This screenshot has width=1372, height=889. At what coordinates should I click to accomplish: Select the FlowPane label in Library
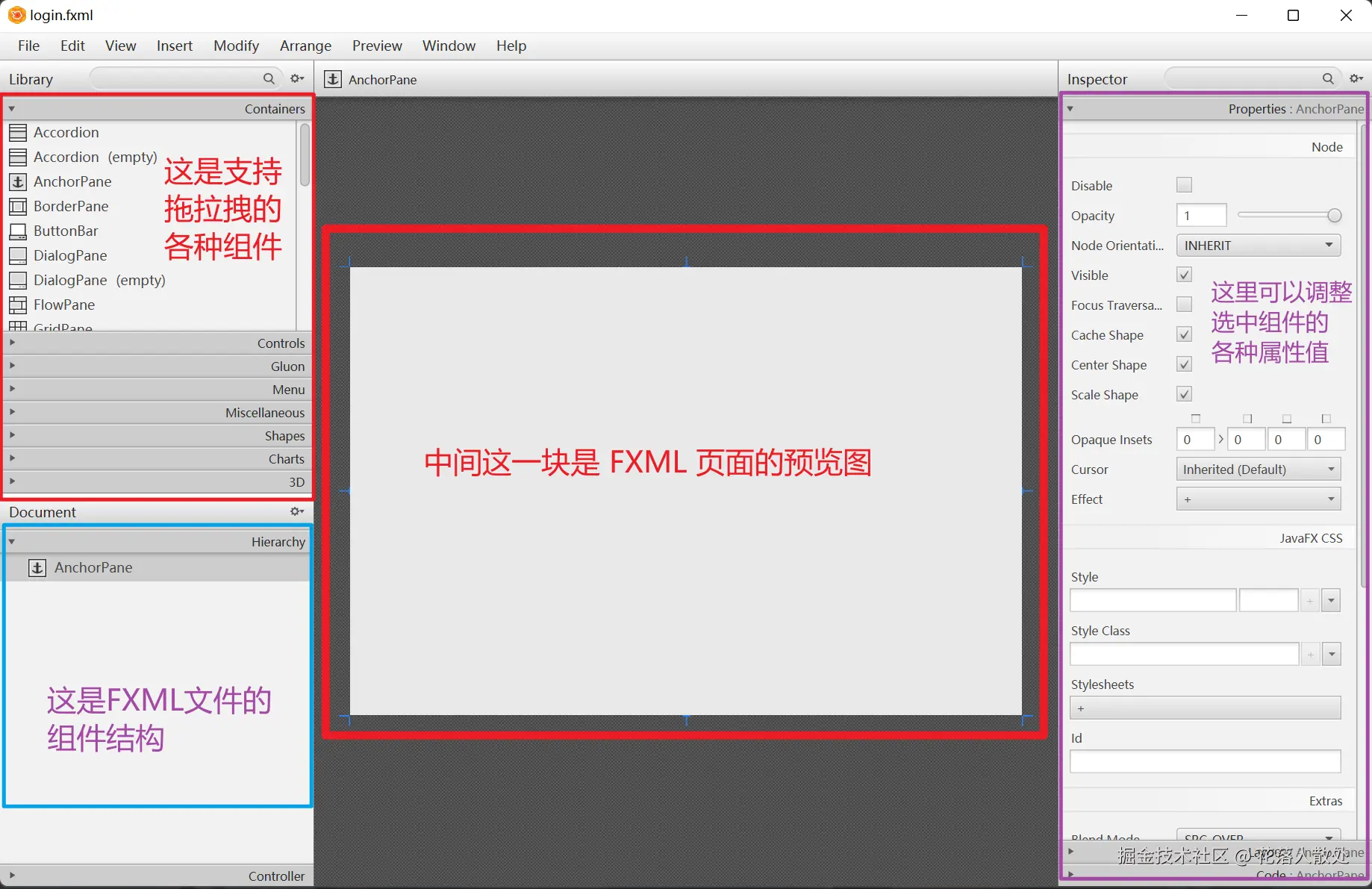coord(64,305)
